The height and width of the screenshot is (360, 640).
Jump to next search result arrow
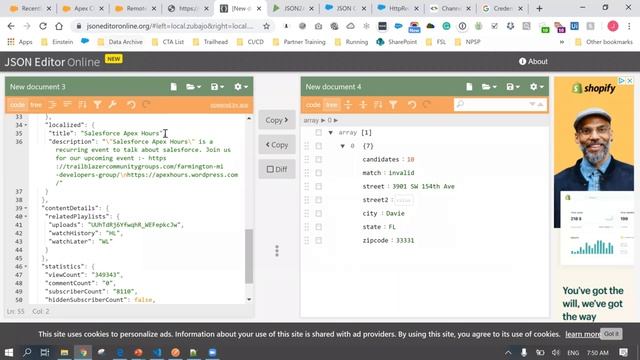(532, 104)
